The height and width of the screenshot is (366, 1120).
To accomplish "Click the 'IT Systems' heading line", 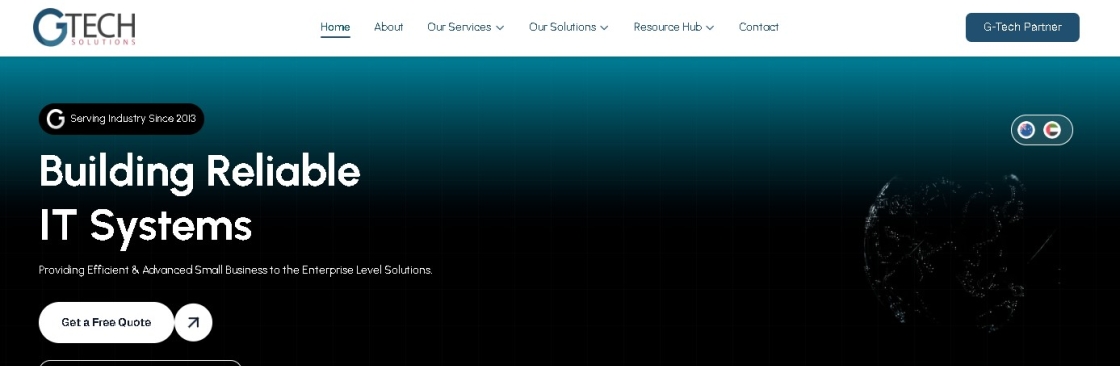I will [x=146, y=226].
